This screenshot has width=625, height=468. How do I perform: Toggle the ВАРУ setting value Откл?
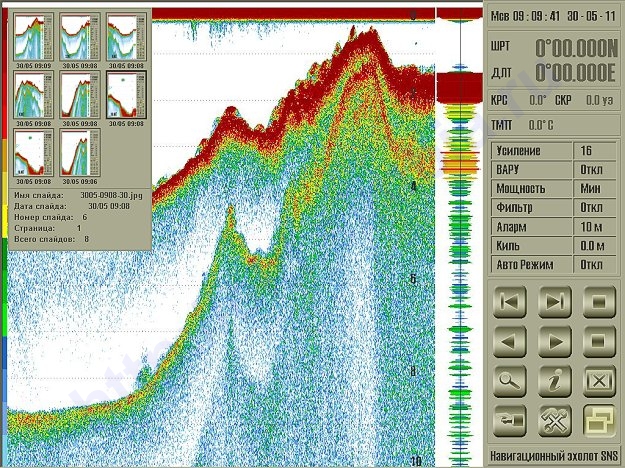pyautogui.click(x=594, y=169)
